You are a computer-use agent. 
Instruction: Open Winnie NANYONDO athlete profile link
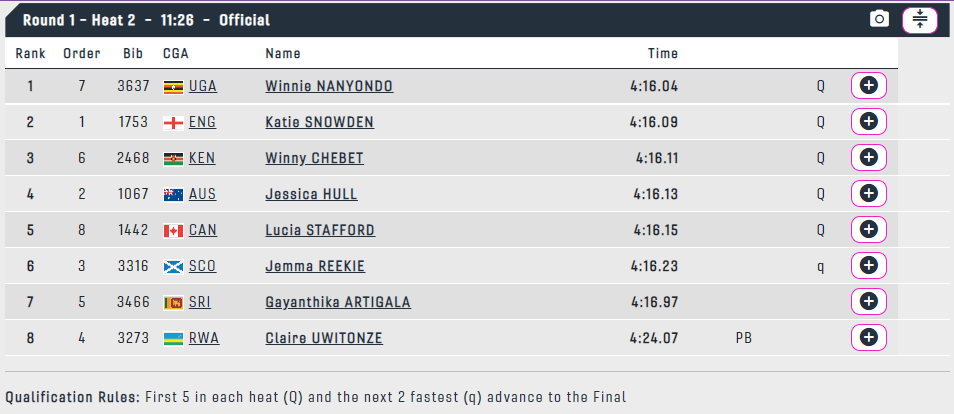(x=329, y=86)
